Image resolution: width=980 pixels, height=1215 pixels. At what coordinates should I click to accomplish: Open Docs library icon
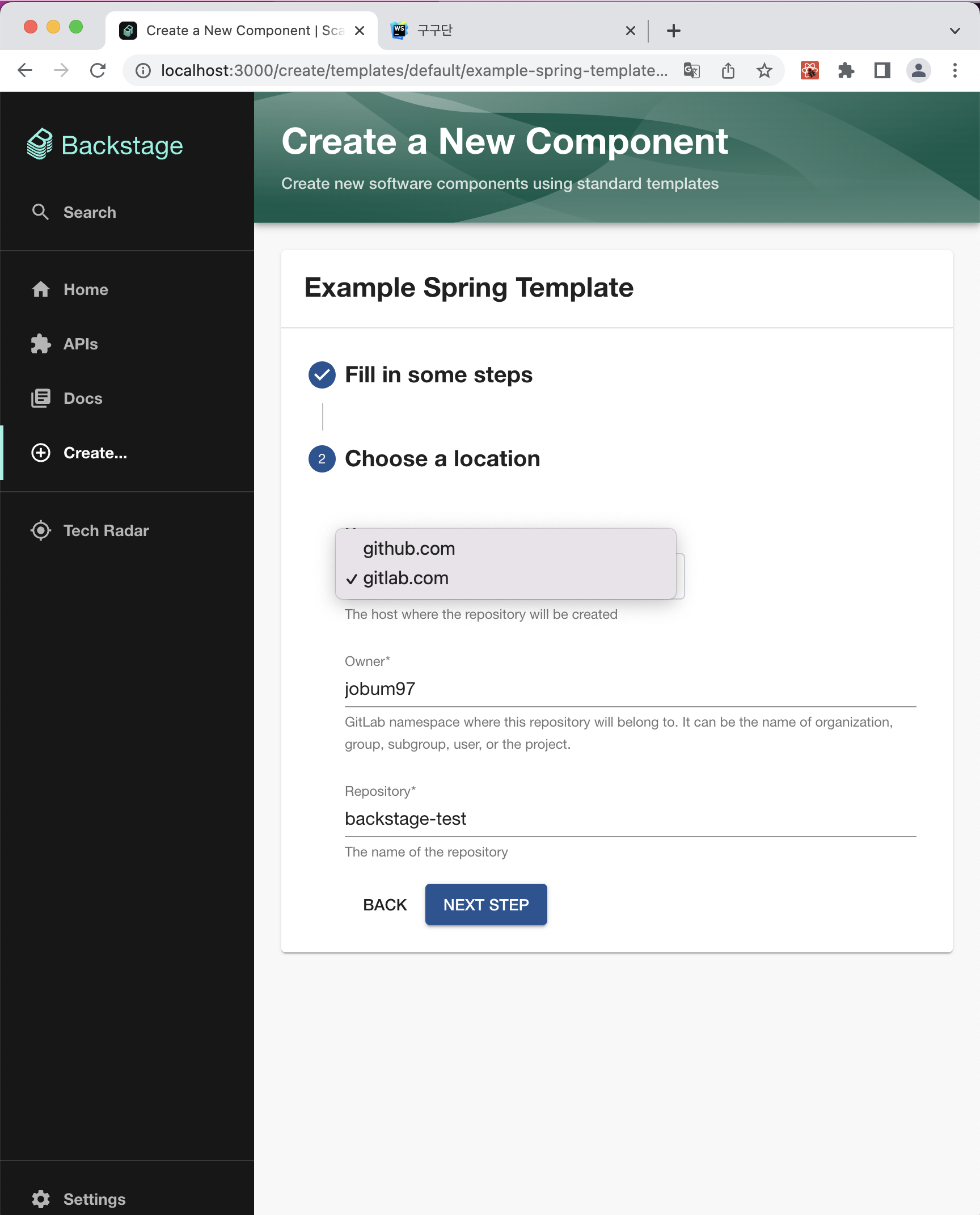[40, 398]
